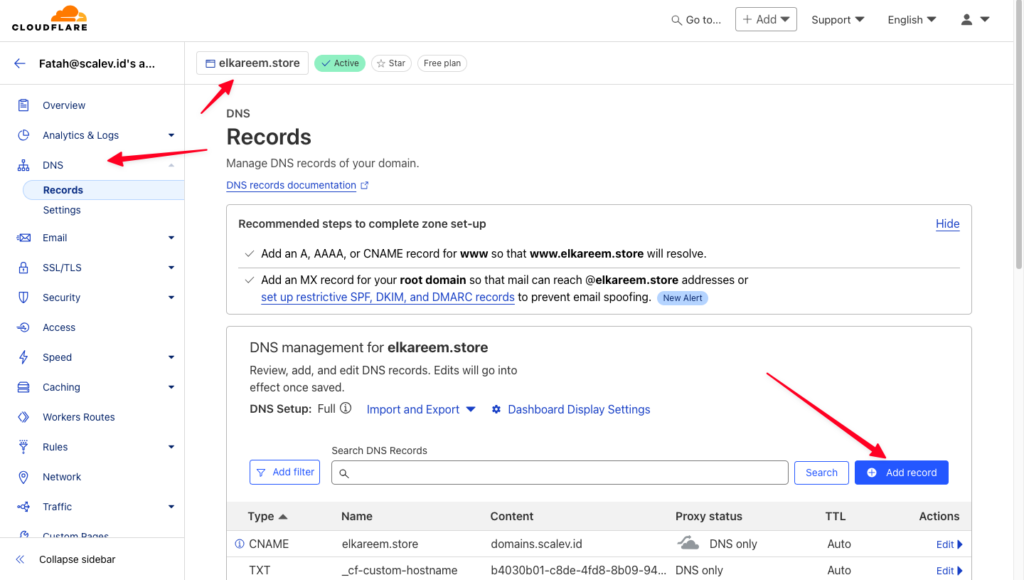1024x580 pixels.
Task: Open the Network sidebar item
Action: click(61, 477)
